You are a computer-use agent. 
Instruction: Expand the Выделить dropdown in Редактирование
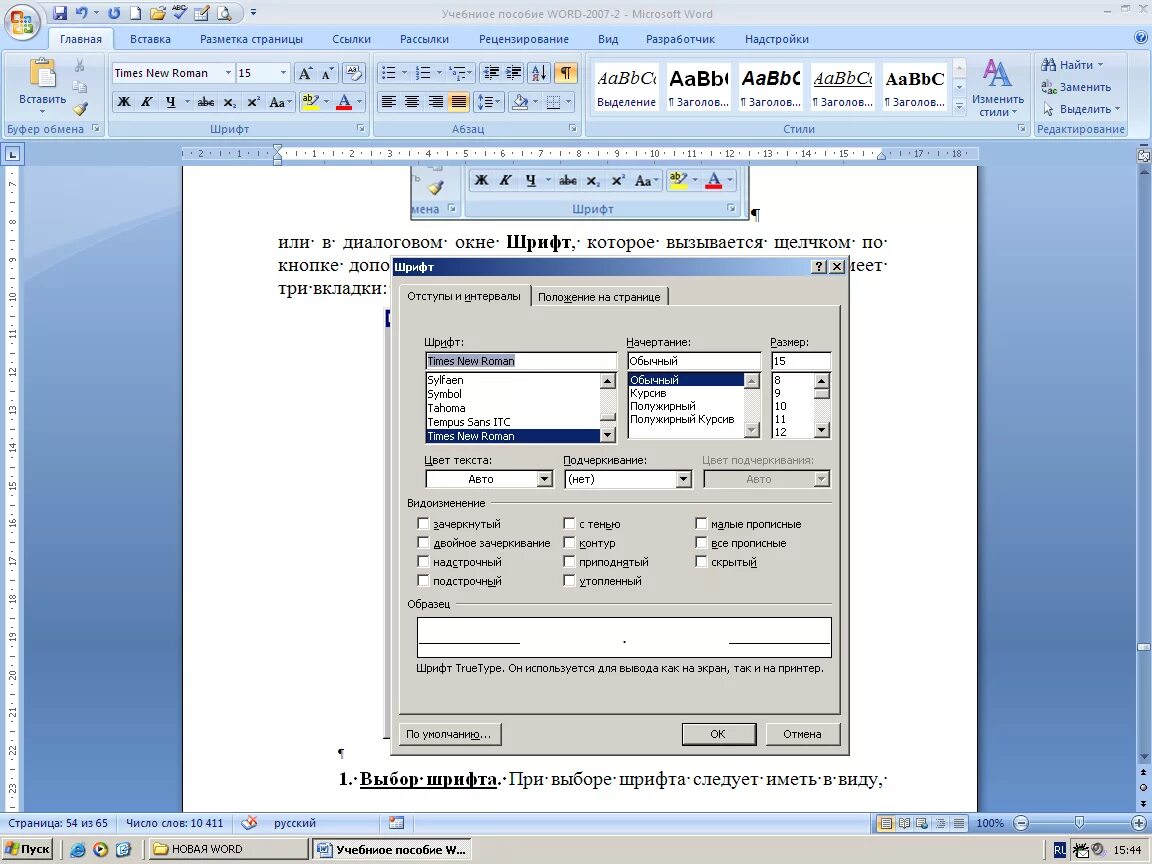(1117, 109)
